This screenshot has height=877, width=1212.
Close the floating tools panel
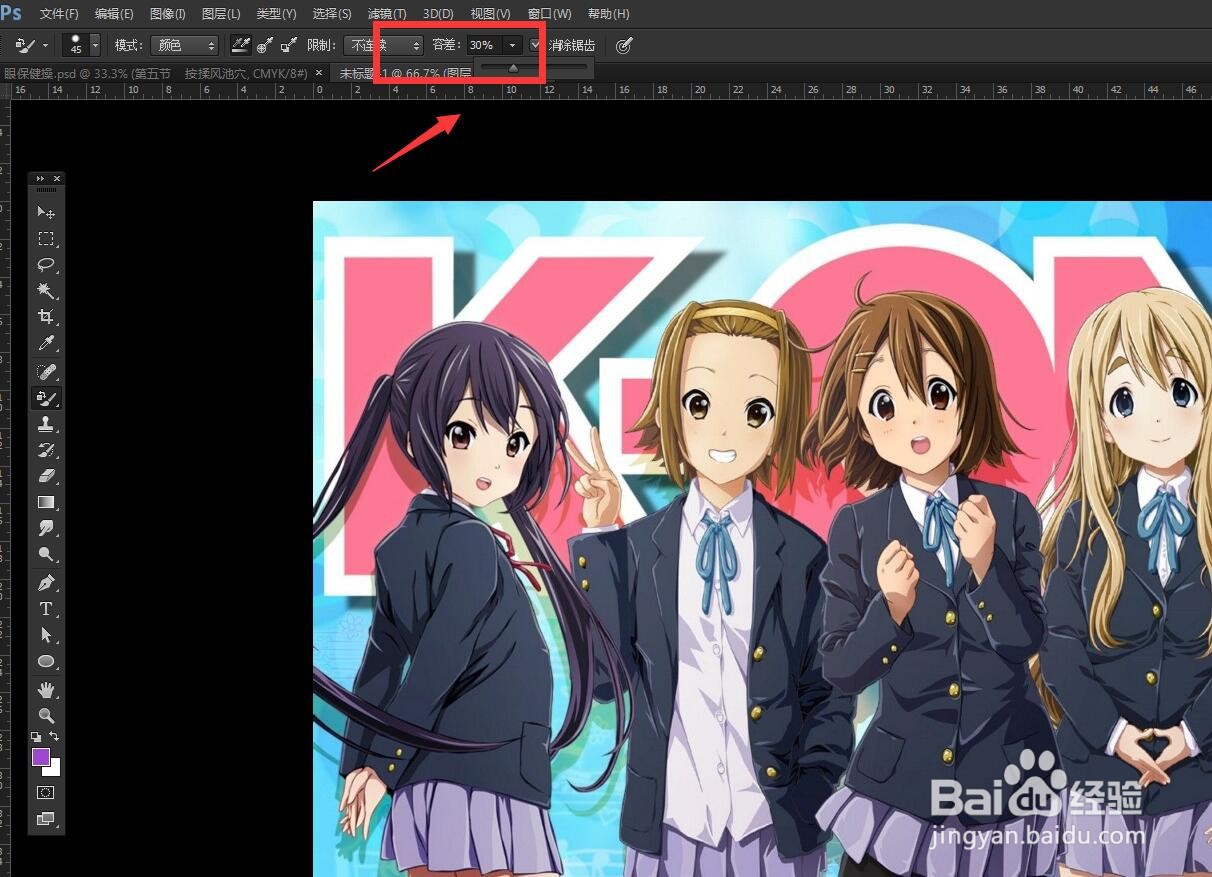click(57, 179)
